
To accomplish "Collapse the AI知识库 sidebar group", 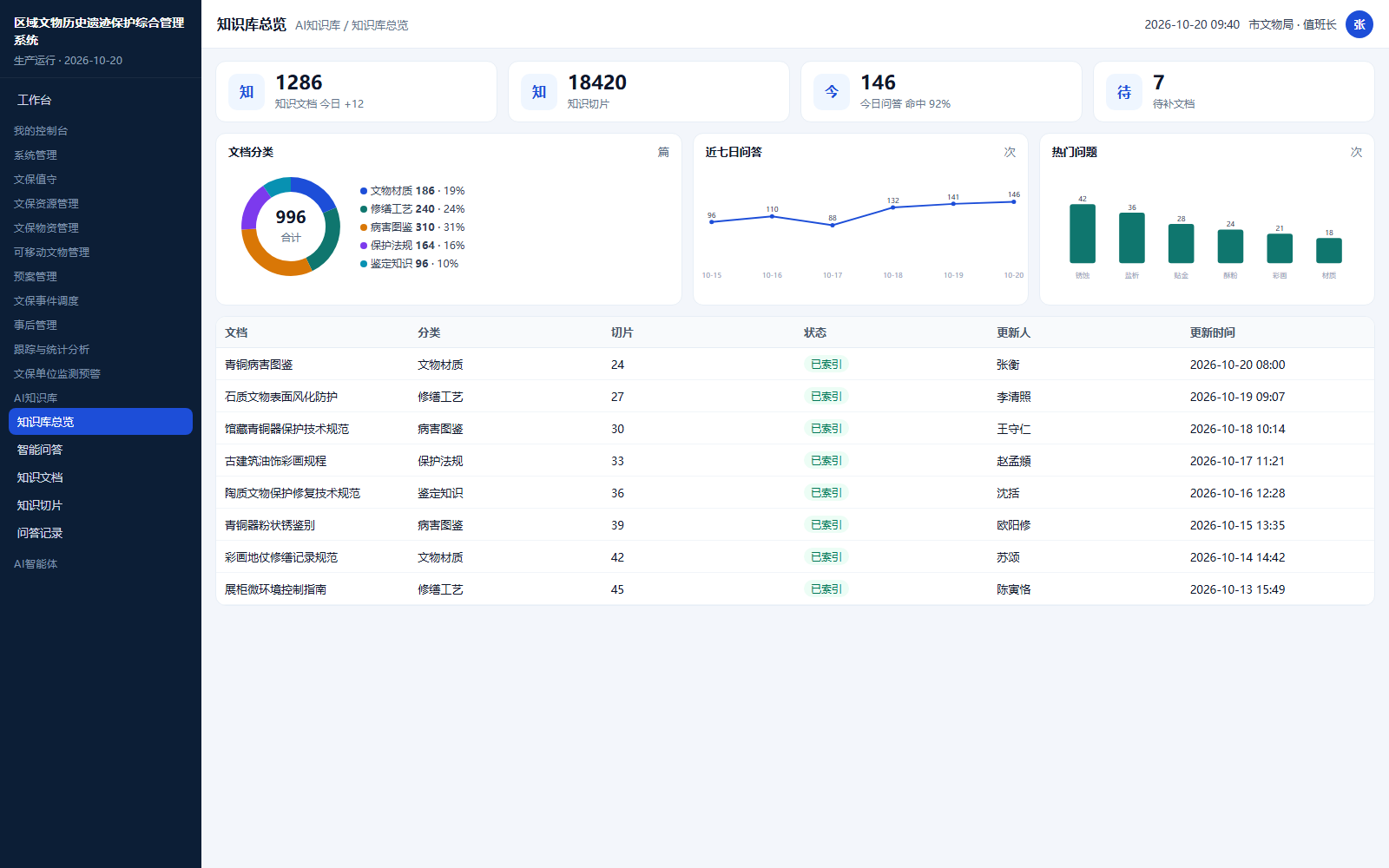I will pyautogui.click(x=36, y=398).
